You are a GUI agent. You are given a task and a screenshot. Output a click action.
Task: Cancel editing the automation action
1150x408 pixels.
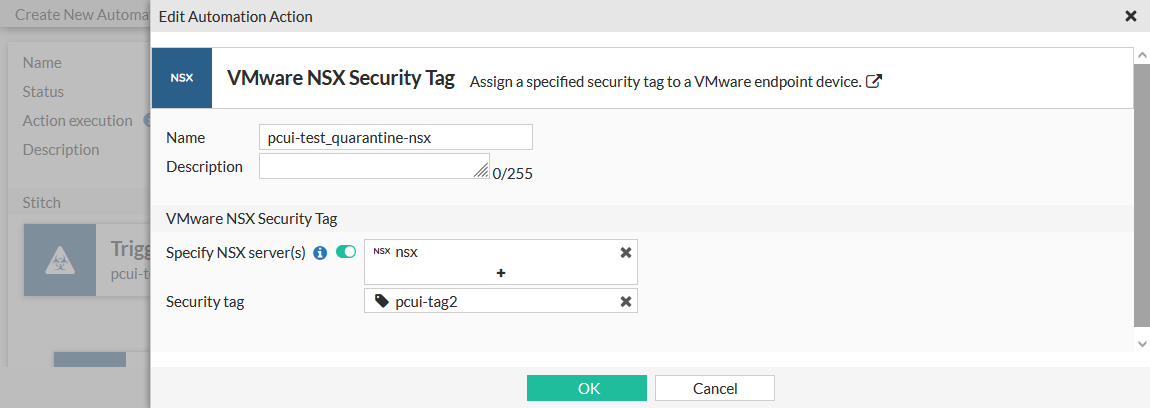pos(715,388)
